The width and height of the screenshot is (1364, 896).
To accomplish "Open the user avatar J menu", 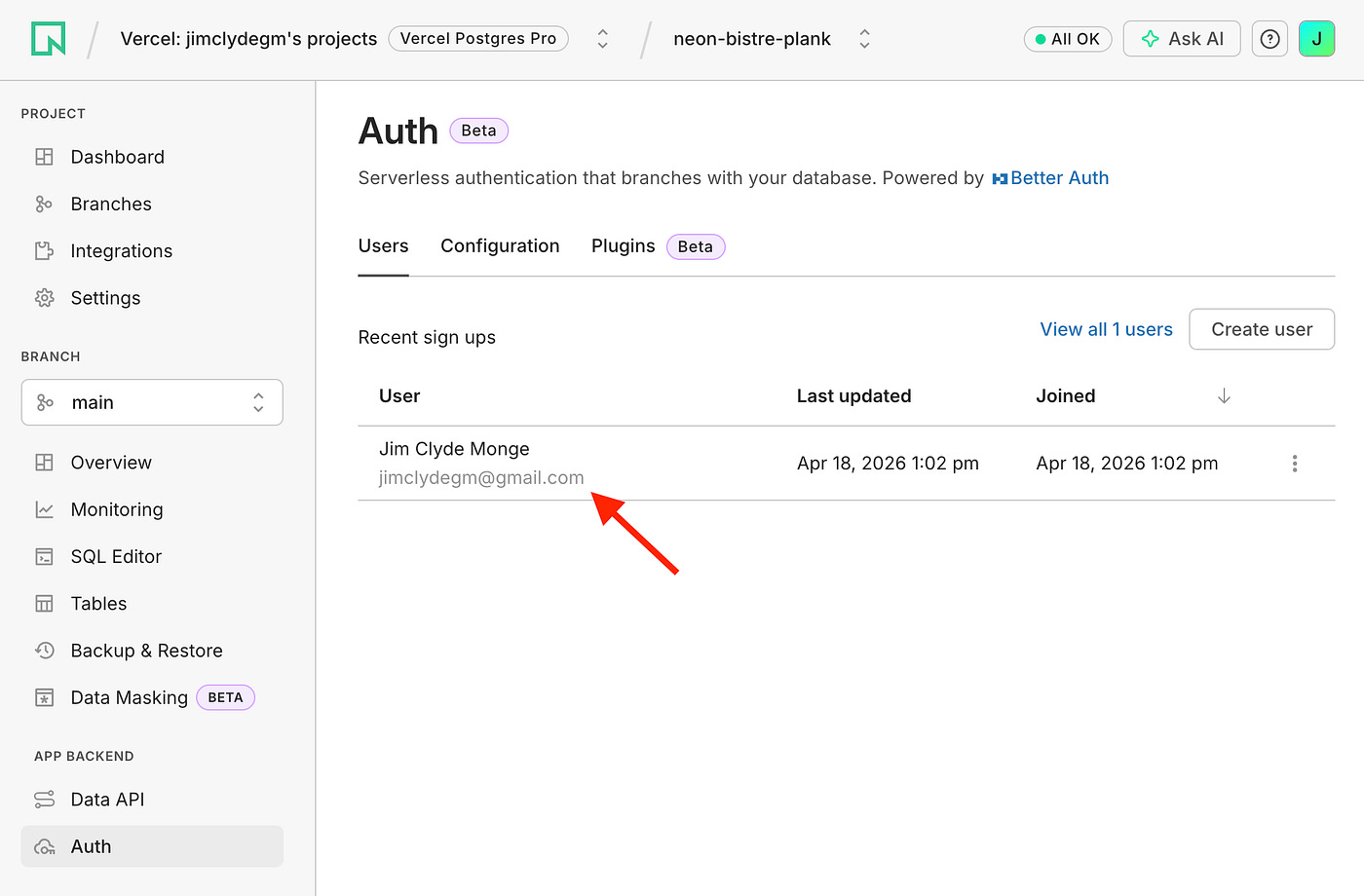I will click(x=1316, y=39).
